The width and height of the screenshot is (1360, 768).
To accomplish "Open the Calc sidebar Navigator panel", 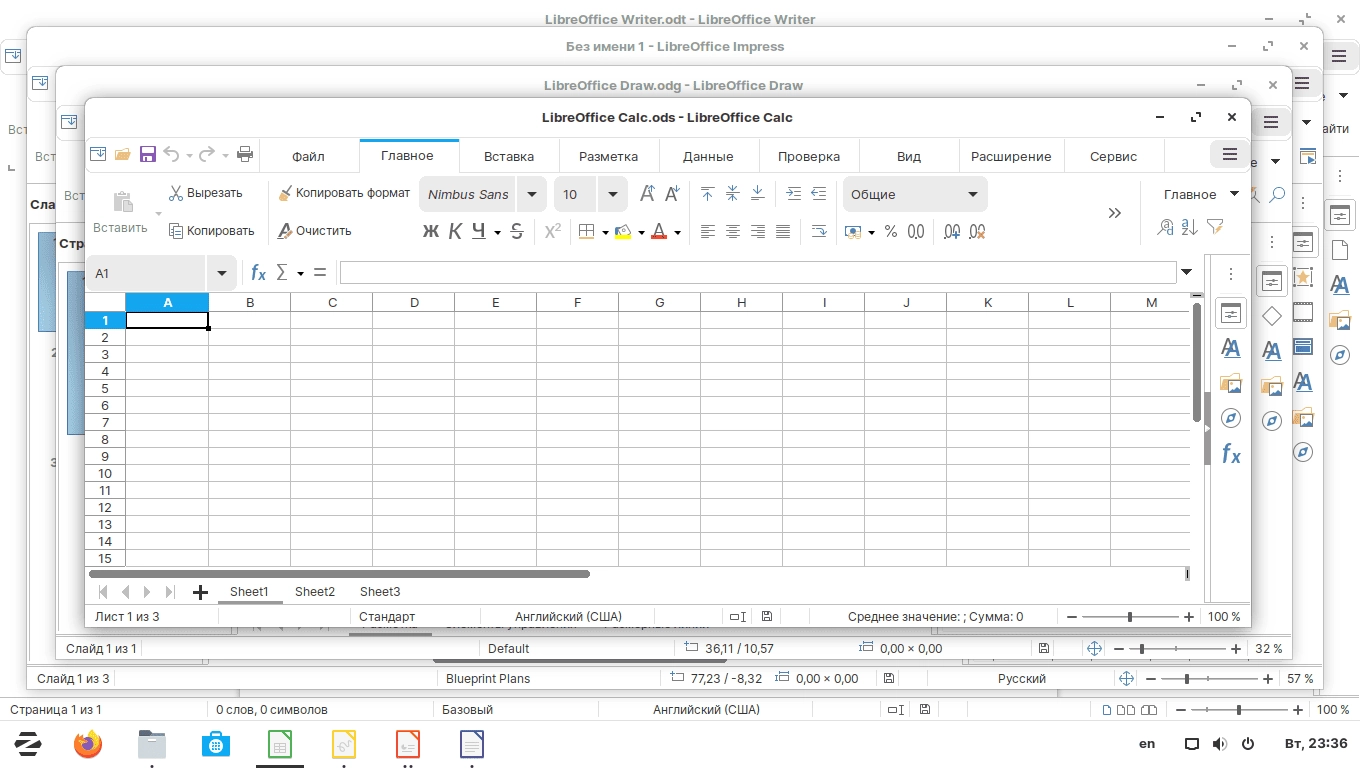I will [1231, 418].
